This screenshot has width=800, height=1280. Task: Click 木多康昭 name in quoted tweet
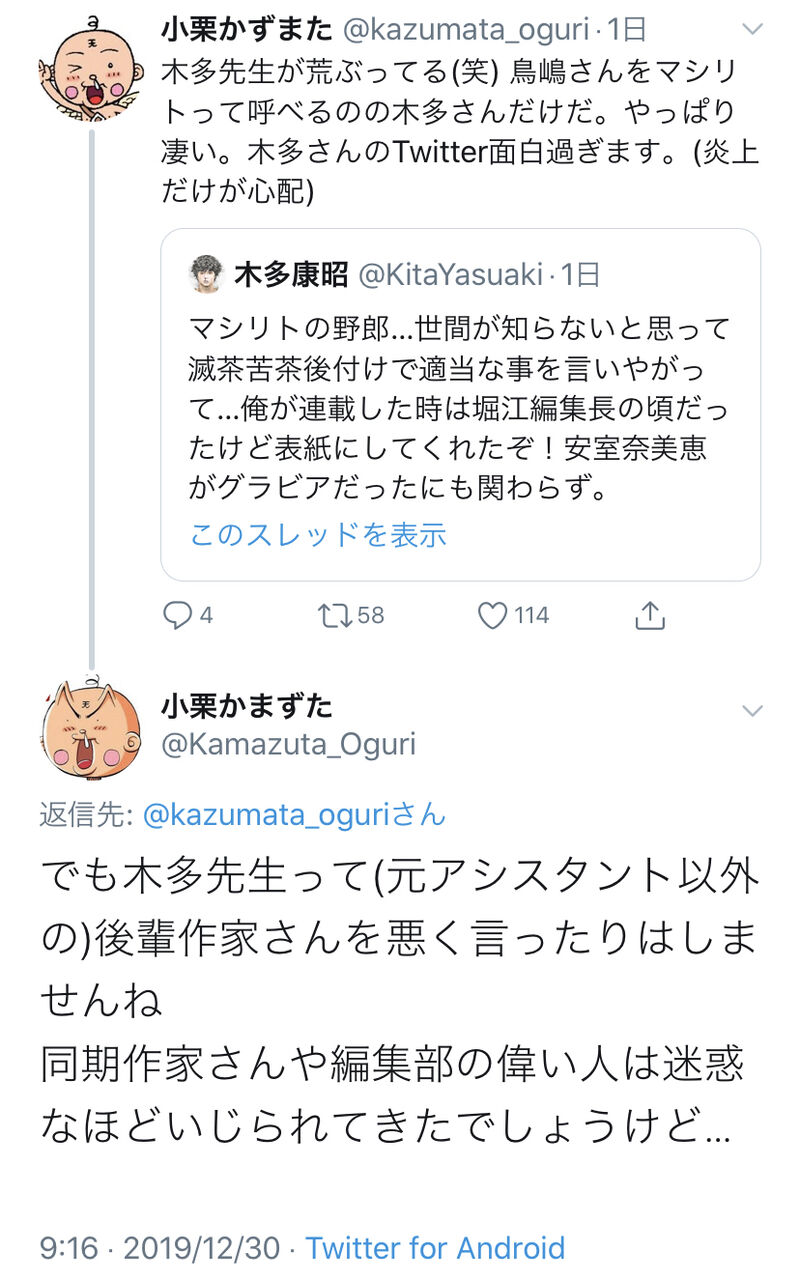click(x=291, y=275)
